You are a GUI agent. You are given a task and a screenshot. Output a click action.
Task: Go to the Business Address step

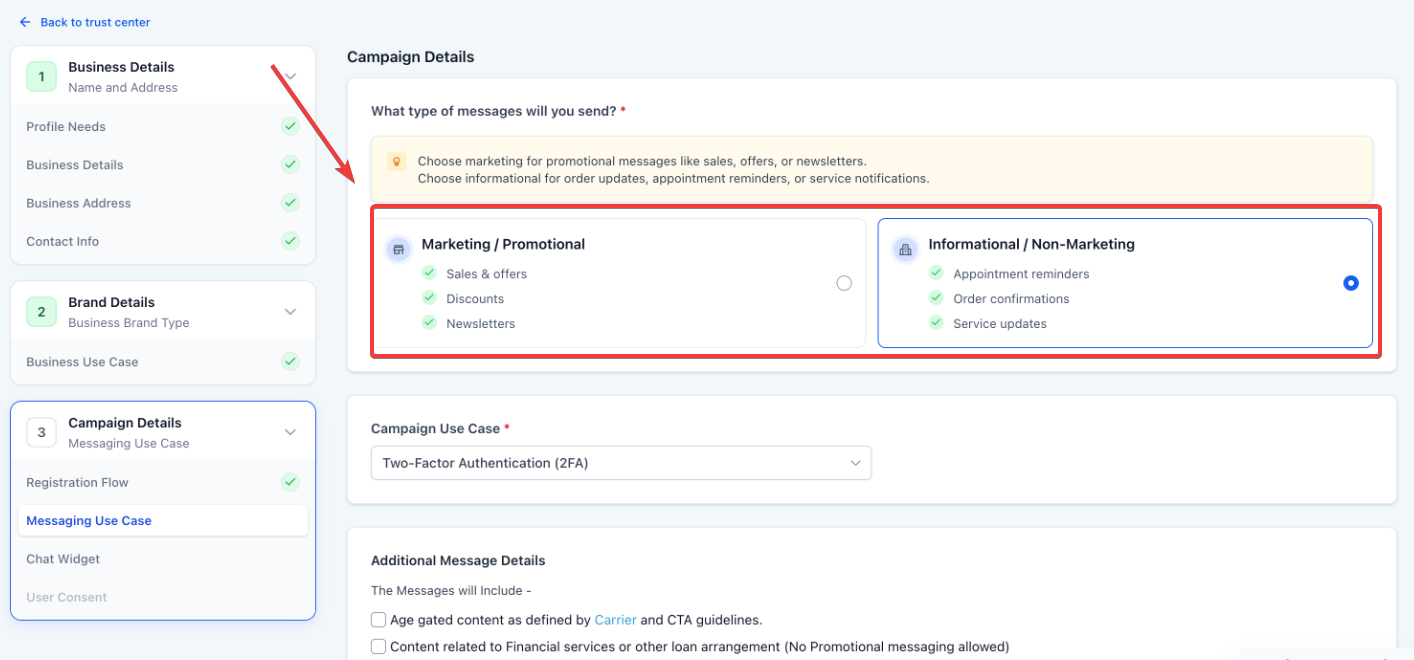pos(78,203)
